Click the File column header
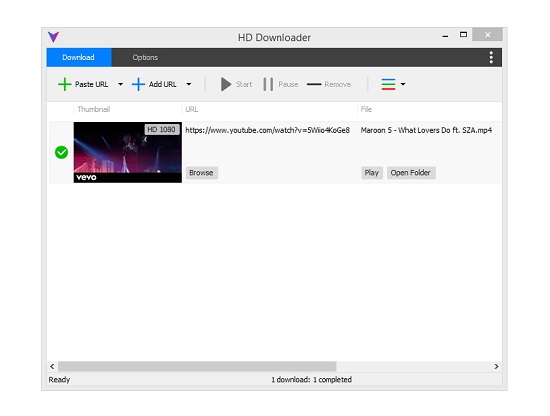Viewport: 550px width, 416px height. tap(366, 109)
